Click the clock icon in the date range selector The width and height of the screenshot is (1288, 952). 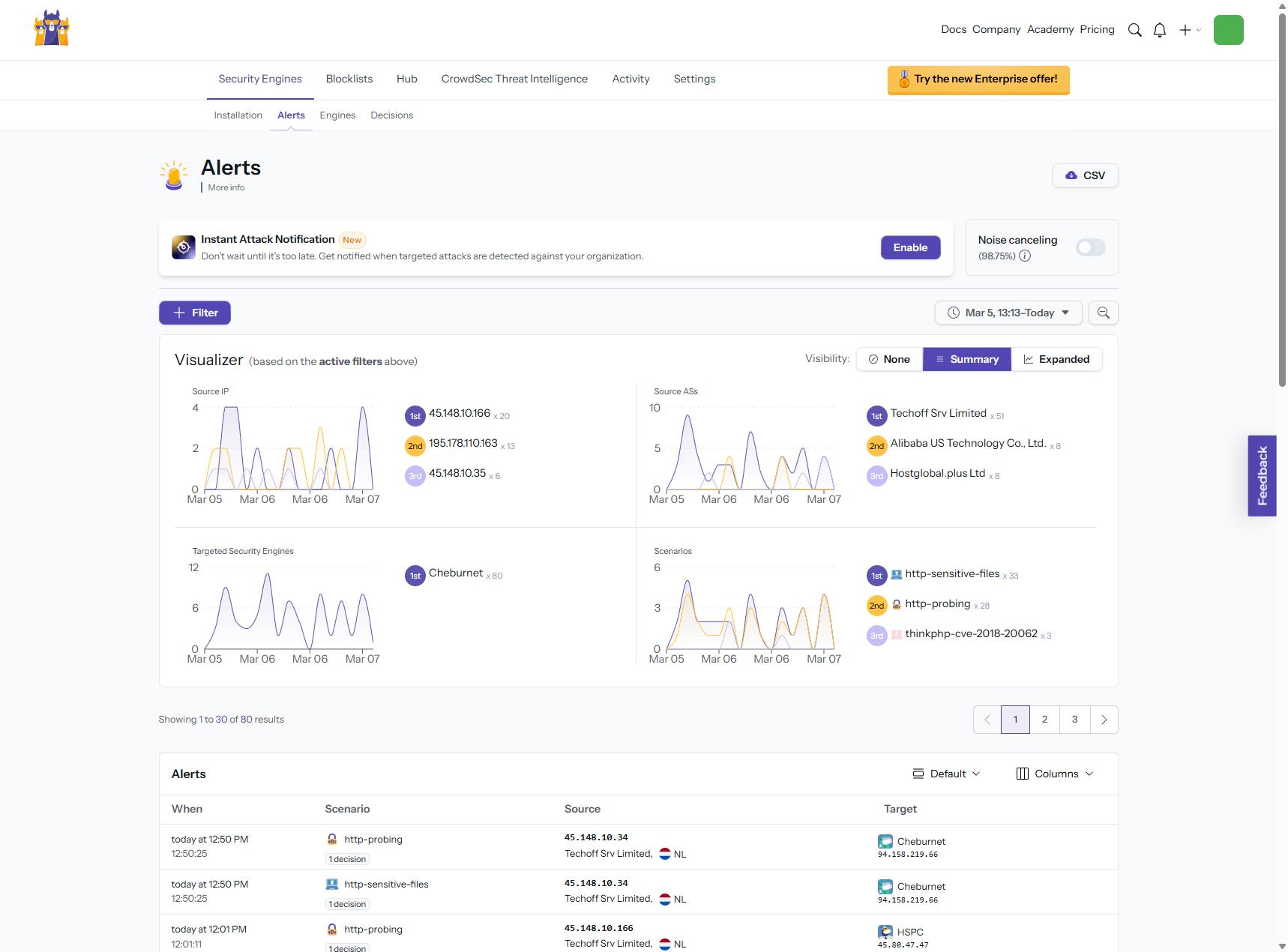pos(954,313)
